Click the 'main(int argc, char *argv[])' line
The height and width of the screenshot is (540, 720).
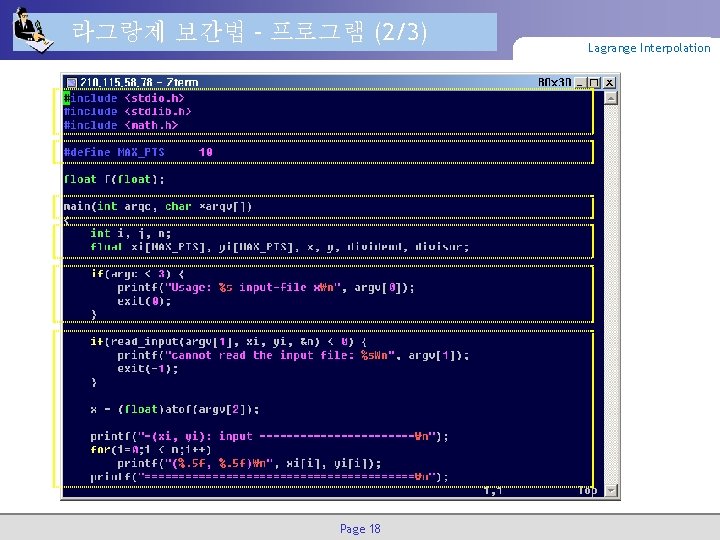[158, 207]
